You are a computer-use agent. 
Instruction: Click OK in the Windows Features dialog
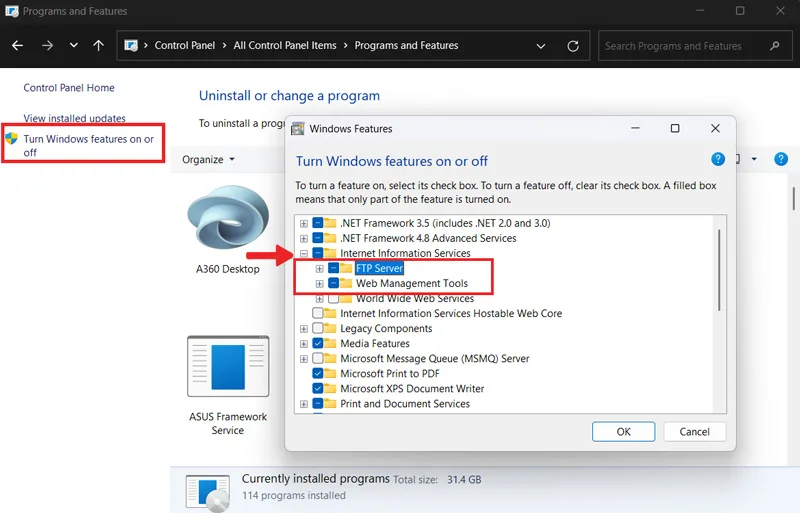pyautogui.click(x=623, y=431)
